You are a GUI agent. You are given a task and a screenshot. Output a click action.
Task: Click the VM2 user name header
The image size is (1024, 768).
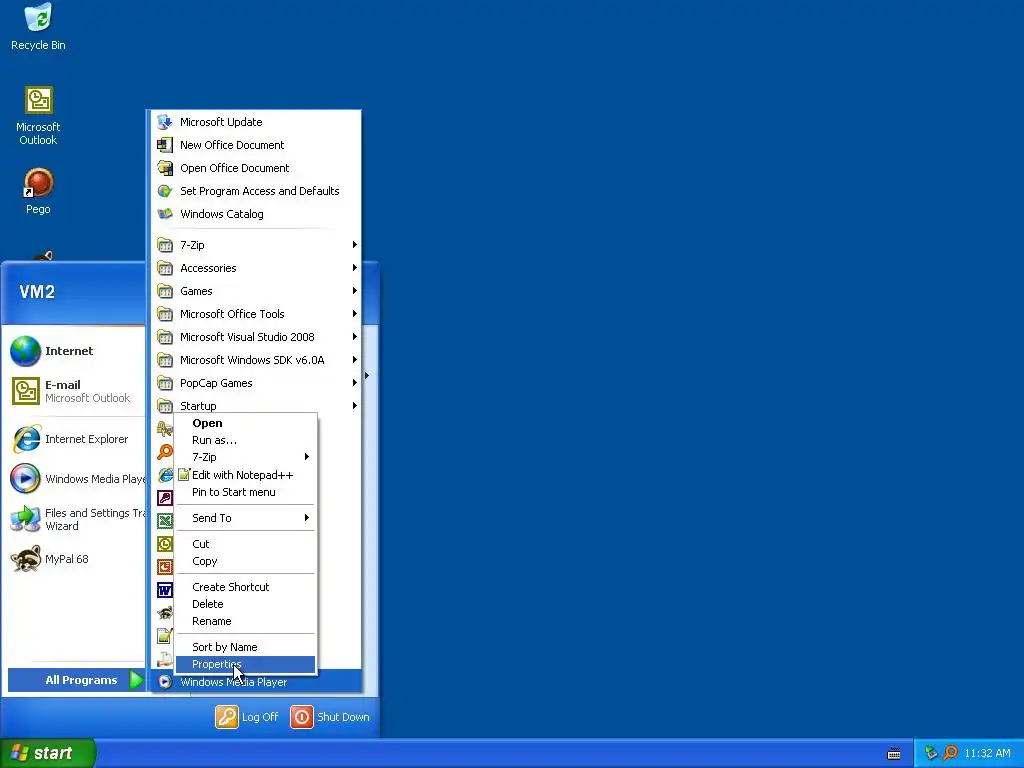point(37,292)
